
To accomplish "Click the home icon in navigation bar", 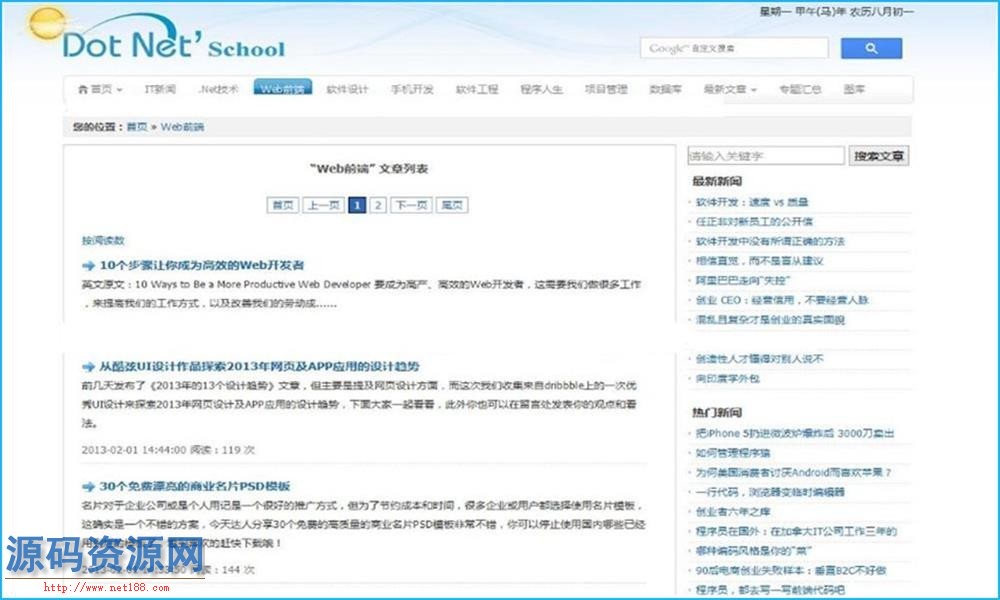I will click(82, 90).
